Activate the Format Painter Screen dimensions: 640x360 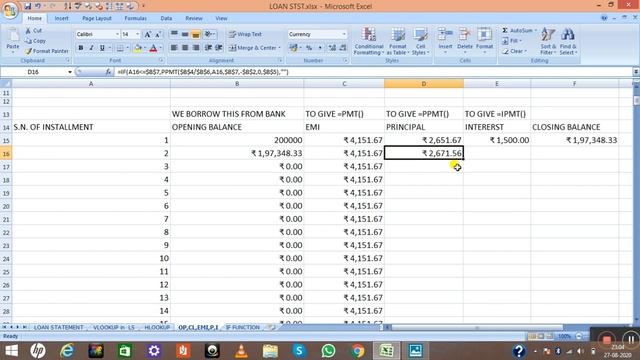[47, 51]
